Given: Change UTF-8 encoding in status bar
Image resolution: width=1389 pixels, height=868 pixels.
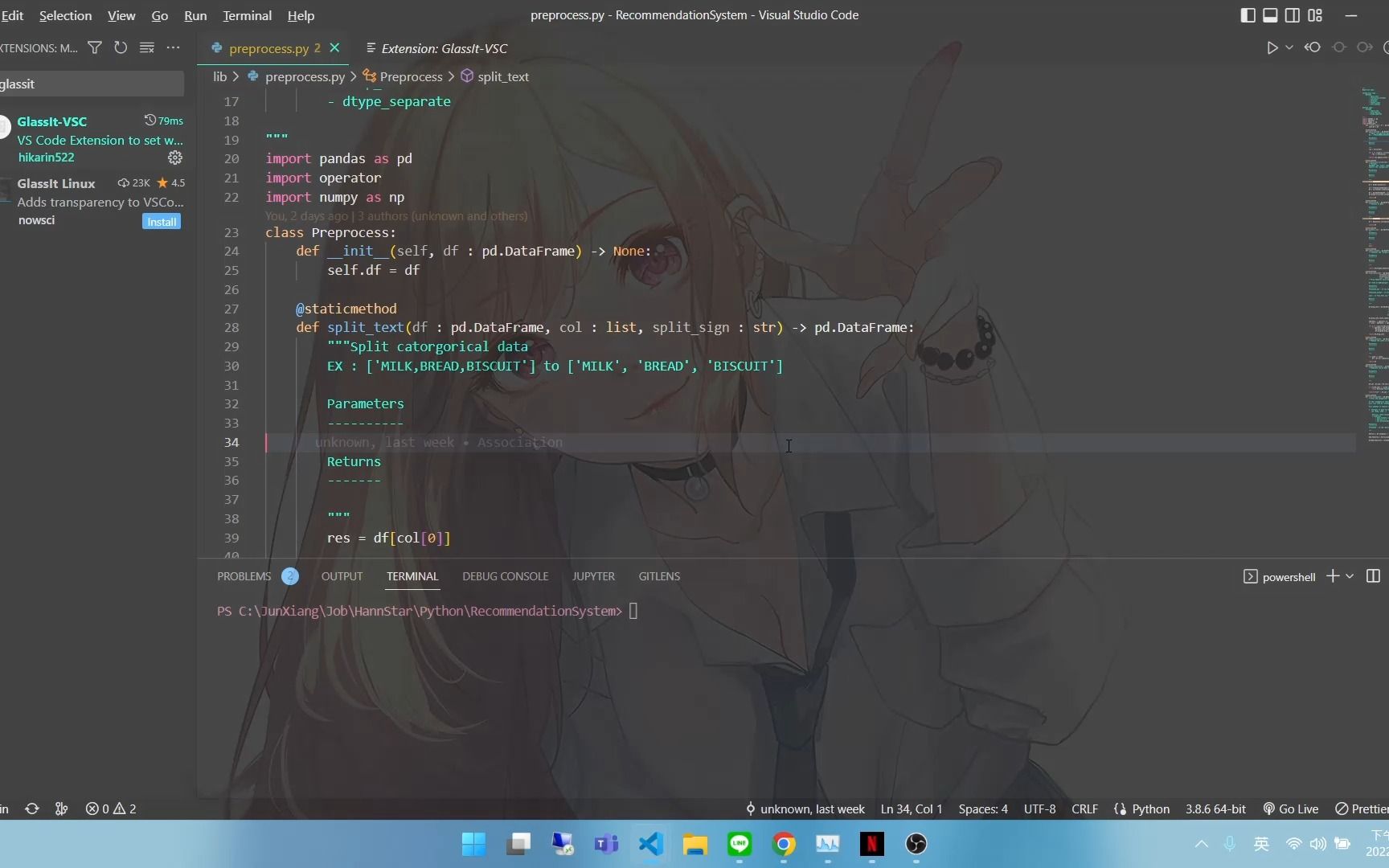Looking at the screenshot, I should click(x=1039, y=809).
